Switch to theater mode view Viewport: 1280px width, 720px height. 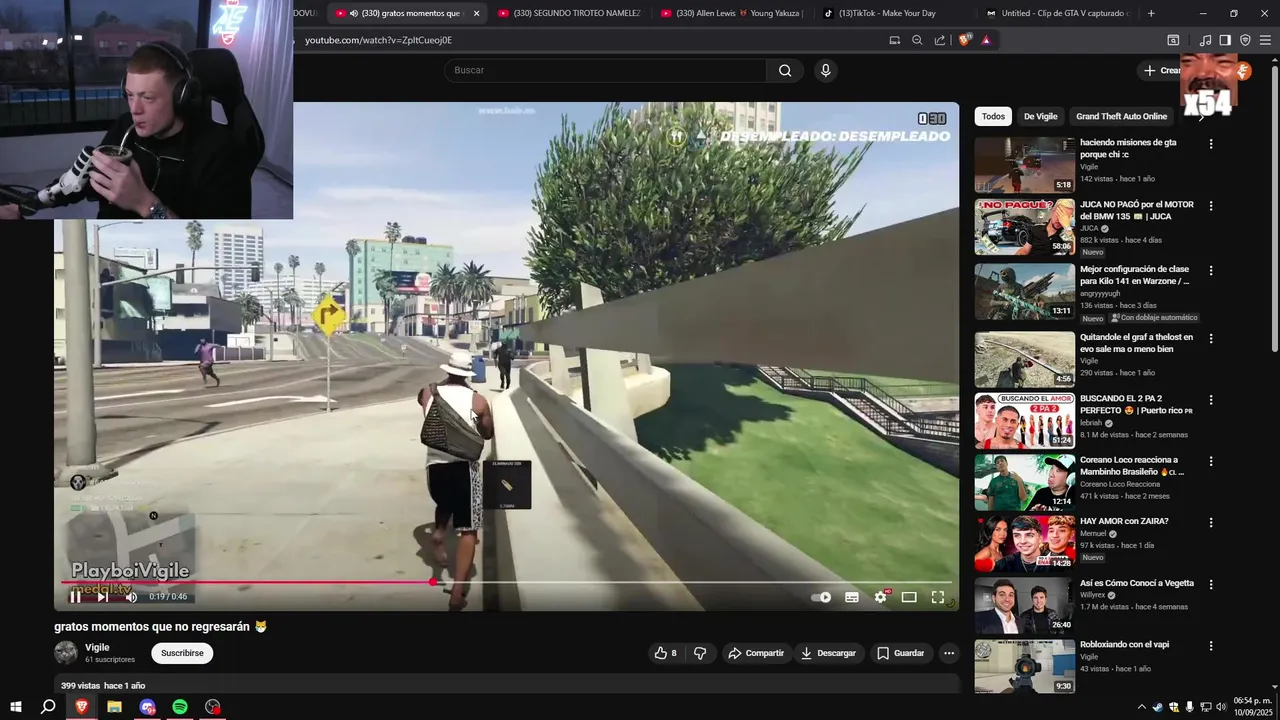909,597
